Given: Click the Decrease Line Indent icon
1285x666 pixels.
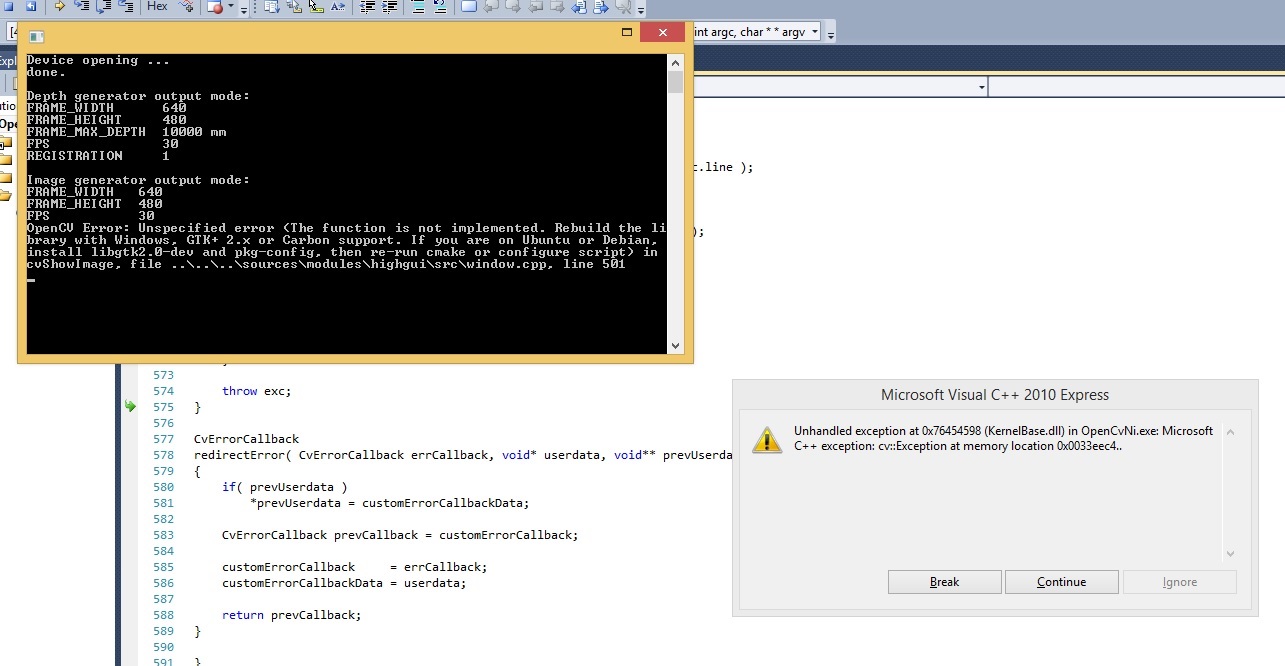Looking at the screenshot, I should pyautogui.click(x=367, y=6).
